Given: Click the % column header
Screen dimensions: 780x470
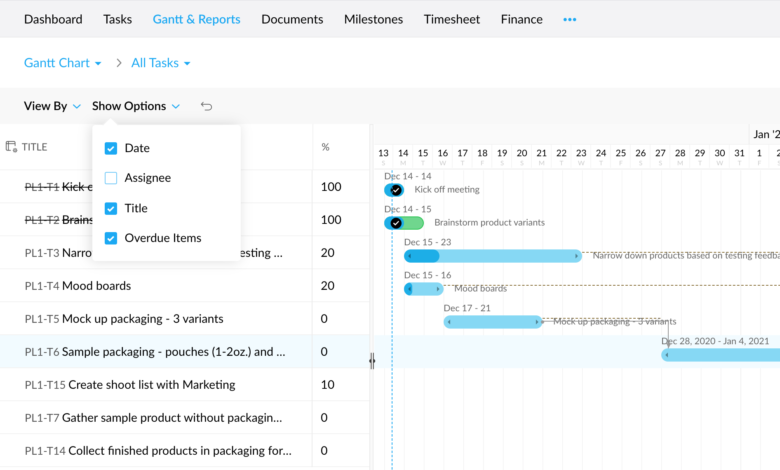Looking at the screenshot, I should point(325,147).
